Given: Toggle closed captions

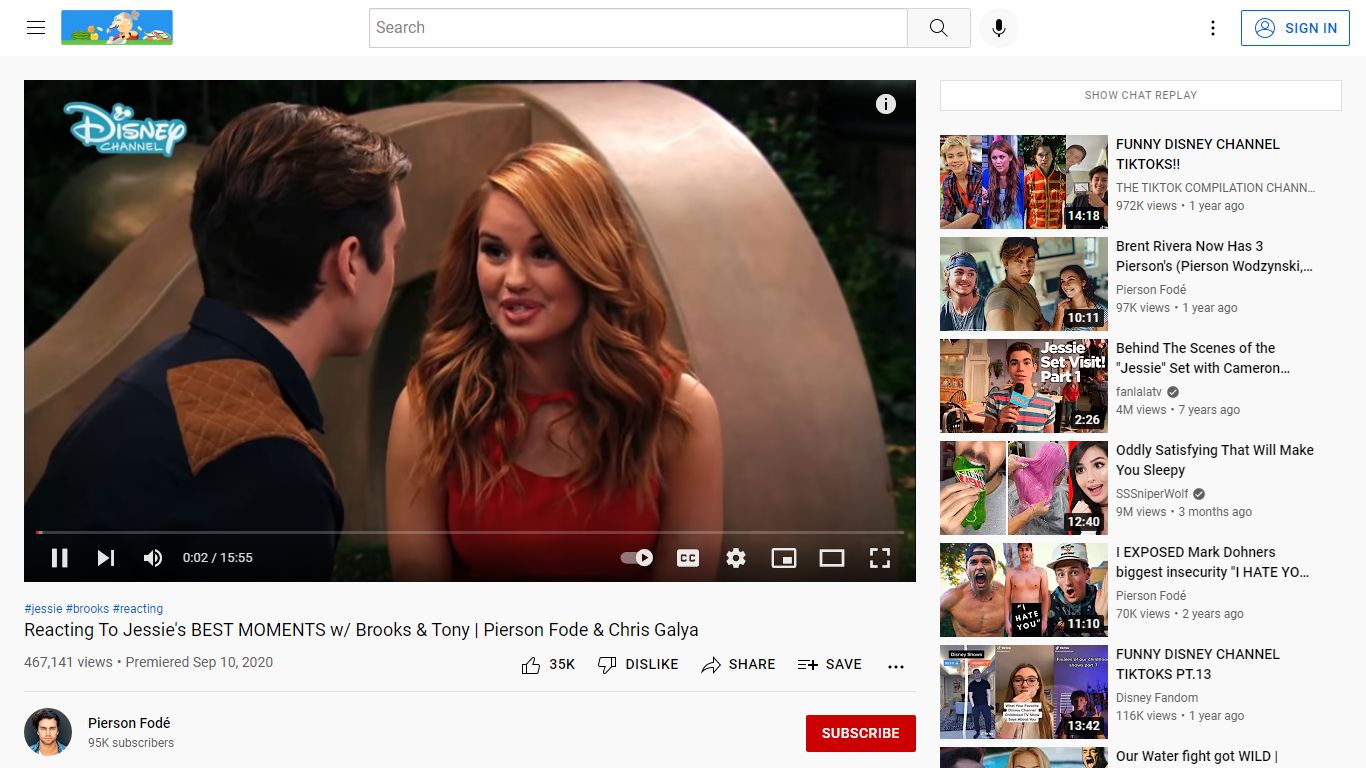Looking at the screenshot, I should pos(688,558).
